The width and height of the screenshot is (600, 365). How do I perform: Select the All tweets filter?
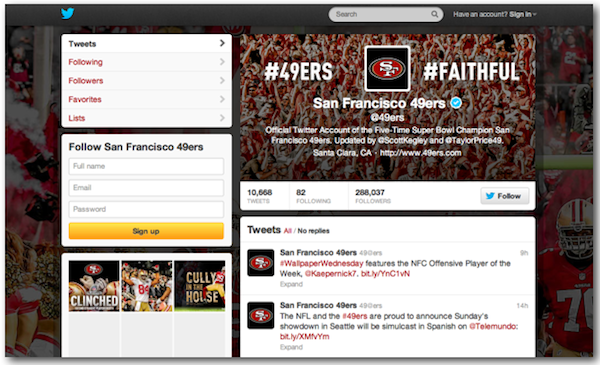(288, 231)
